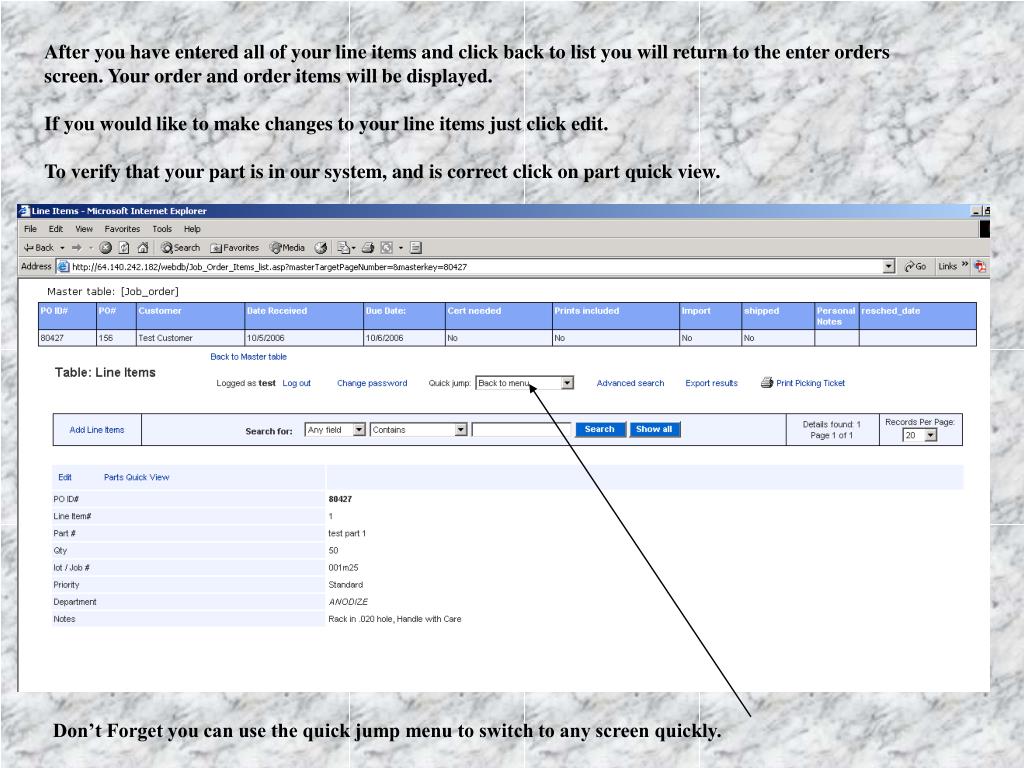Open the Edit menu in the menu bar
The width and height of the screenshot is (1024, 768).
(56, 229)
